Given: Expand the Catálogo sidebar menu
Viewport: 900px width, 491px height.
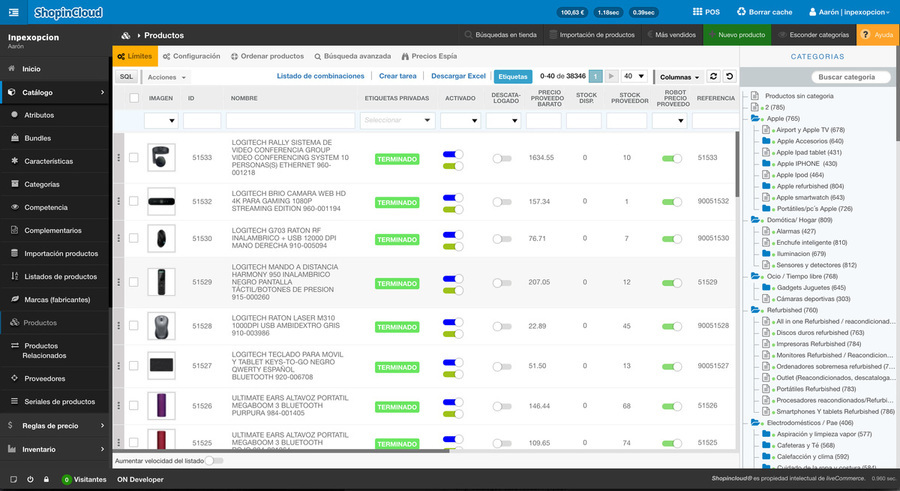Looking at the screenshot, I should click(55, 92).
